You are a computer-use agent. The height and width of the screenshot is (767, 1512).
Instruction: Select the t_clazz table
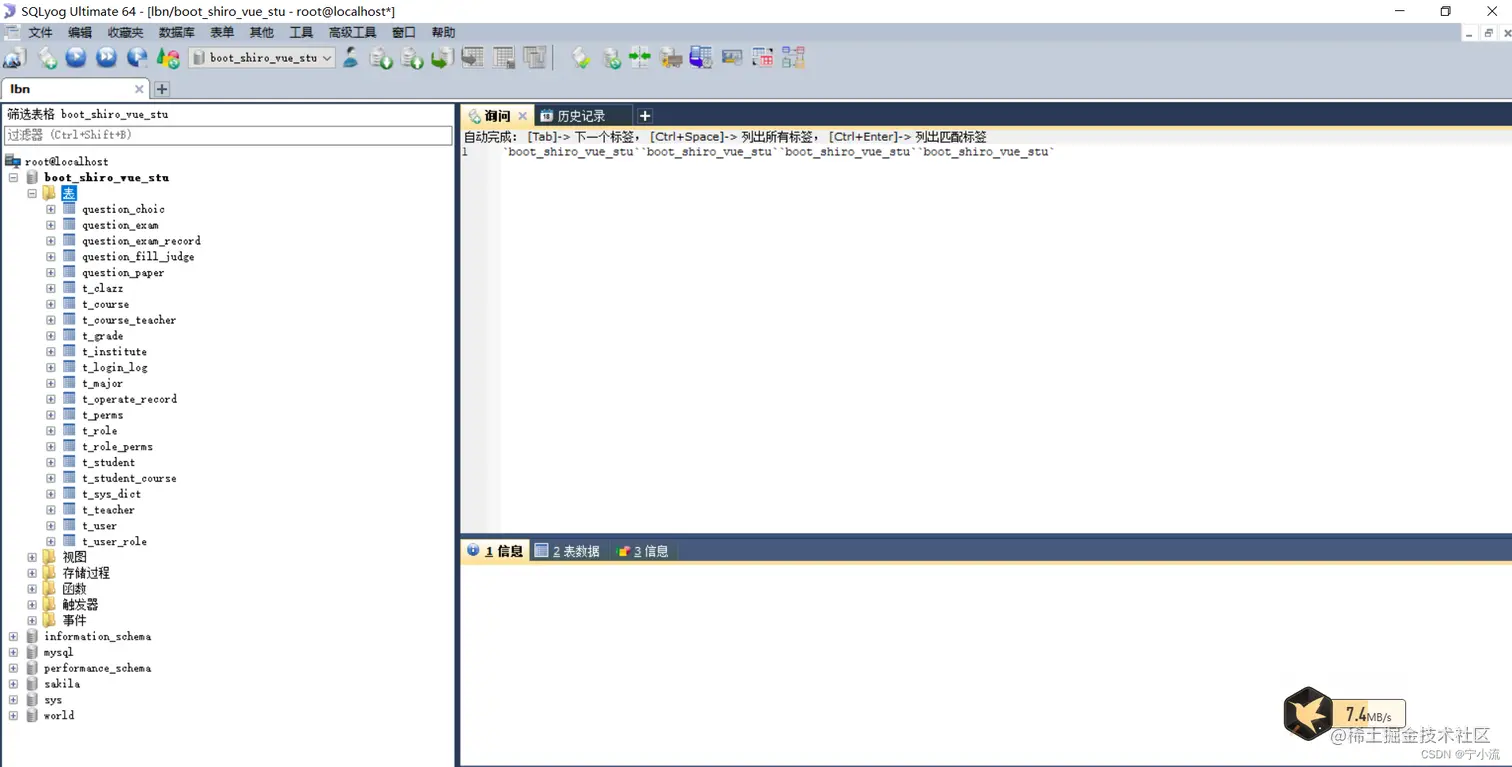[x=102, y=288]
